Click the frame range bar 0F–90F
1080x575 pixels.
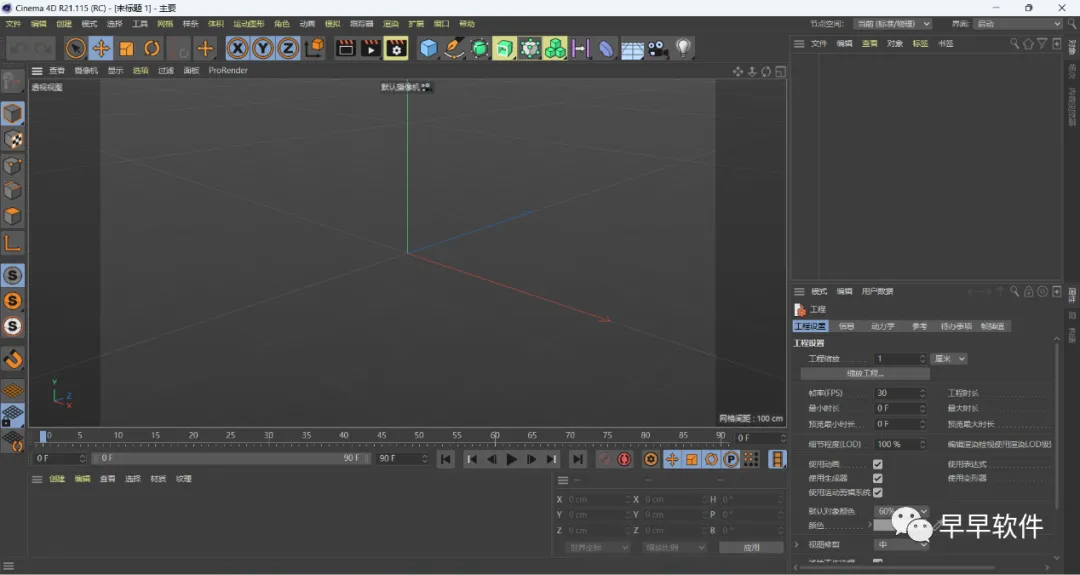pyautogui.click(x=231, y=458)
